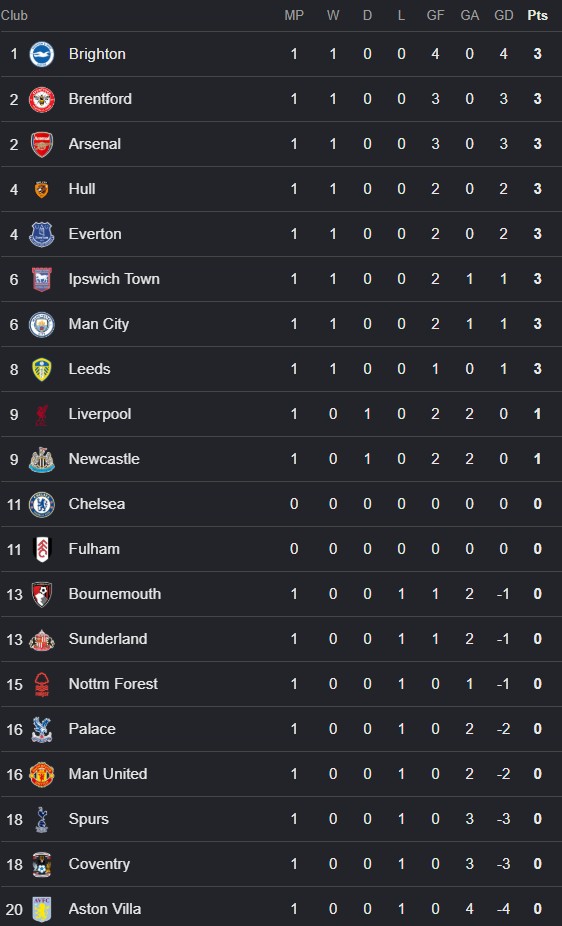Open the Nottm Forest team link
The width and height of the screenshot is (562, 926).
113,684
